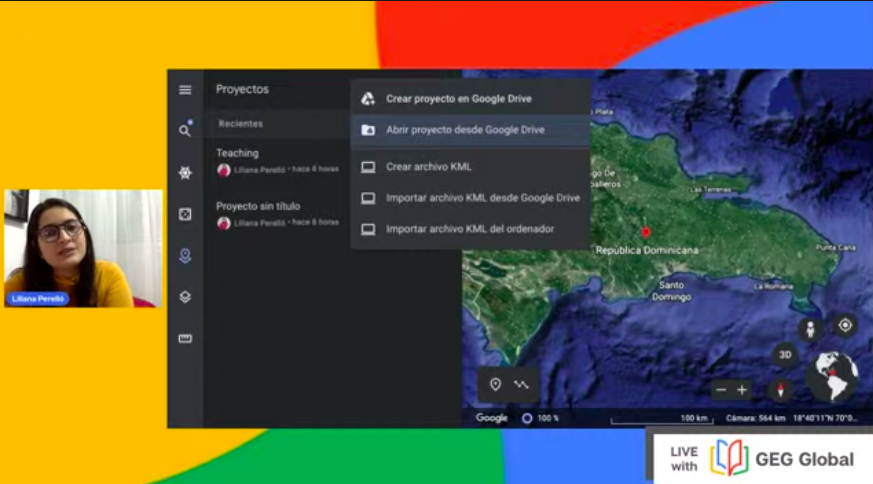Select Importar archivo KML del ordenador

tap(471, 229)
